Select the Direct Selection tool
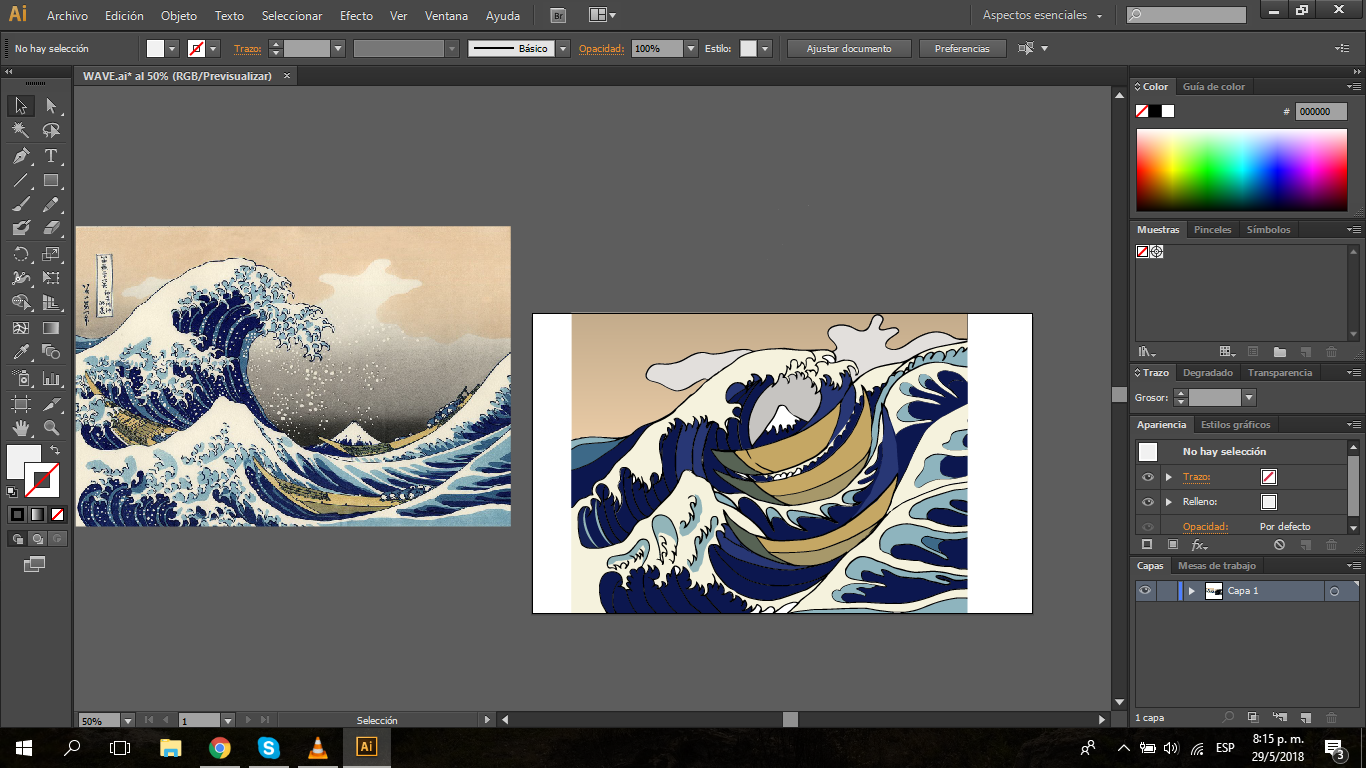This screenshot has height=768, width=1366. point(51,105)
